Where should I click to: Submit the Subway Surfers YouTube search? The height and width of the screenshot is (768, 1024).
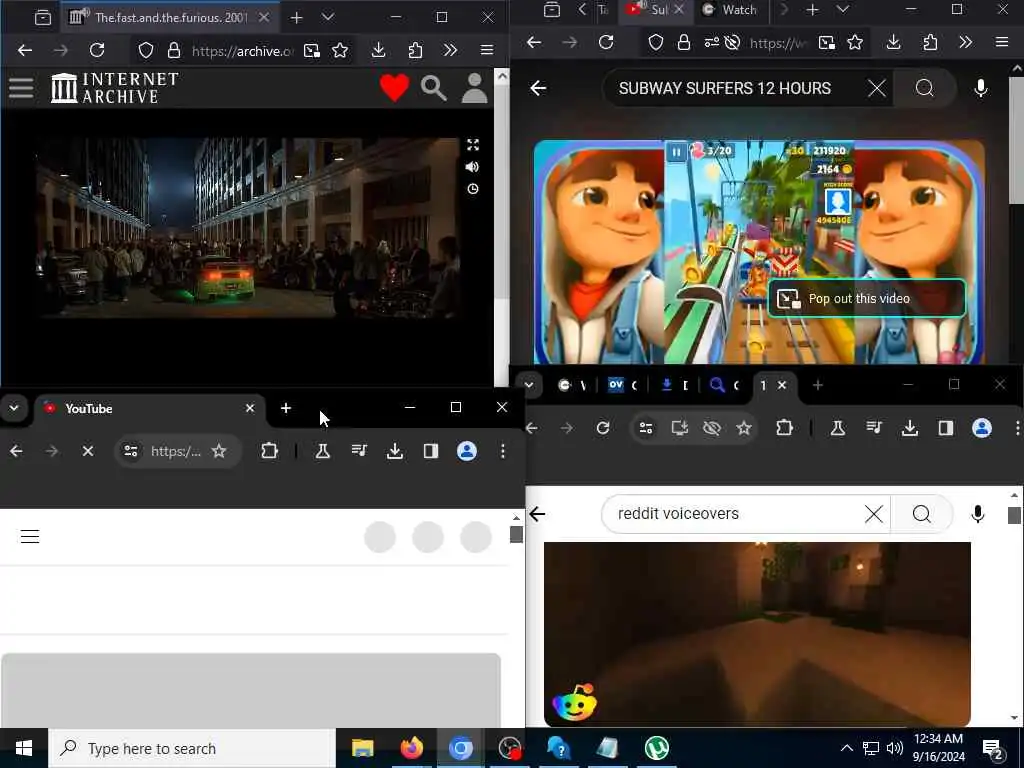point(925,88)
